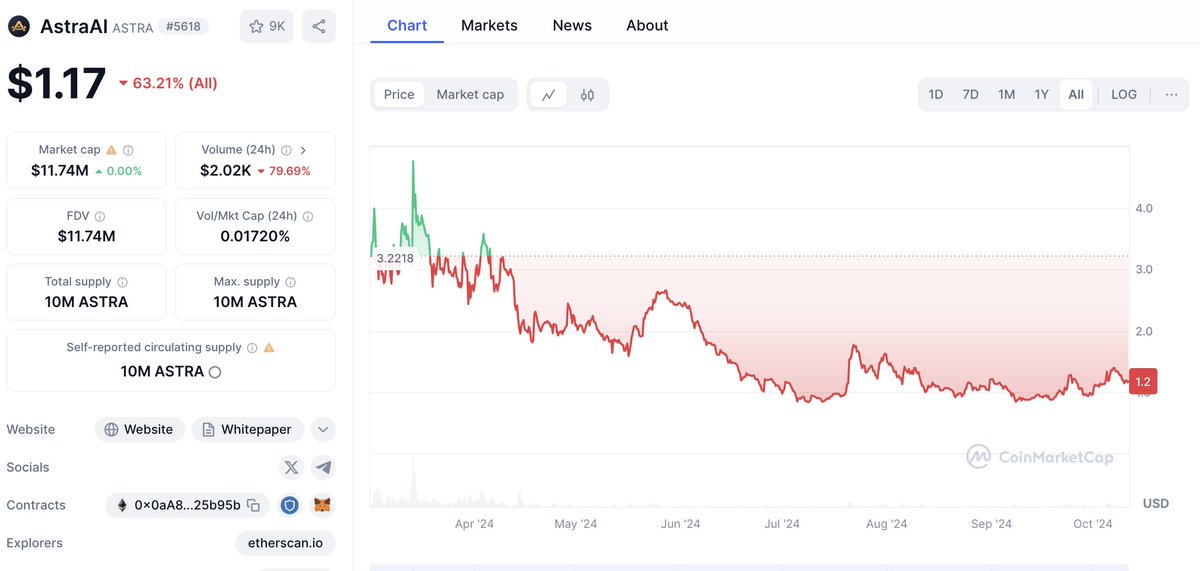Click the 0.01720% Vol/Mkt Cap value
Viewport: 1200px width, 571px height.
coord(255,237)
